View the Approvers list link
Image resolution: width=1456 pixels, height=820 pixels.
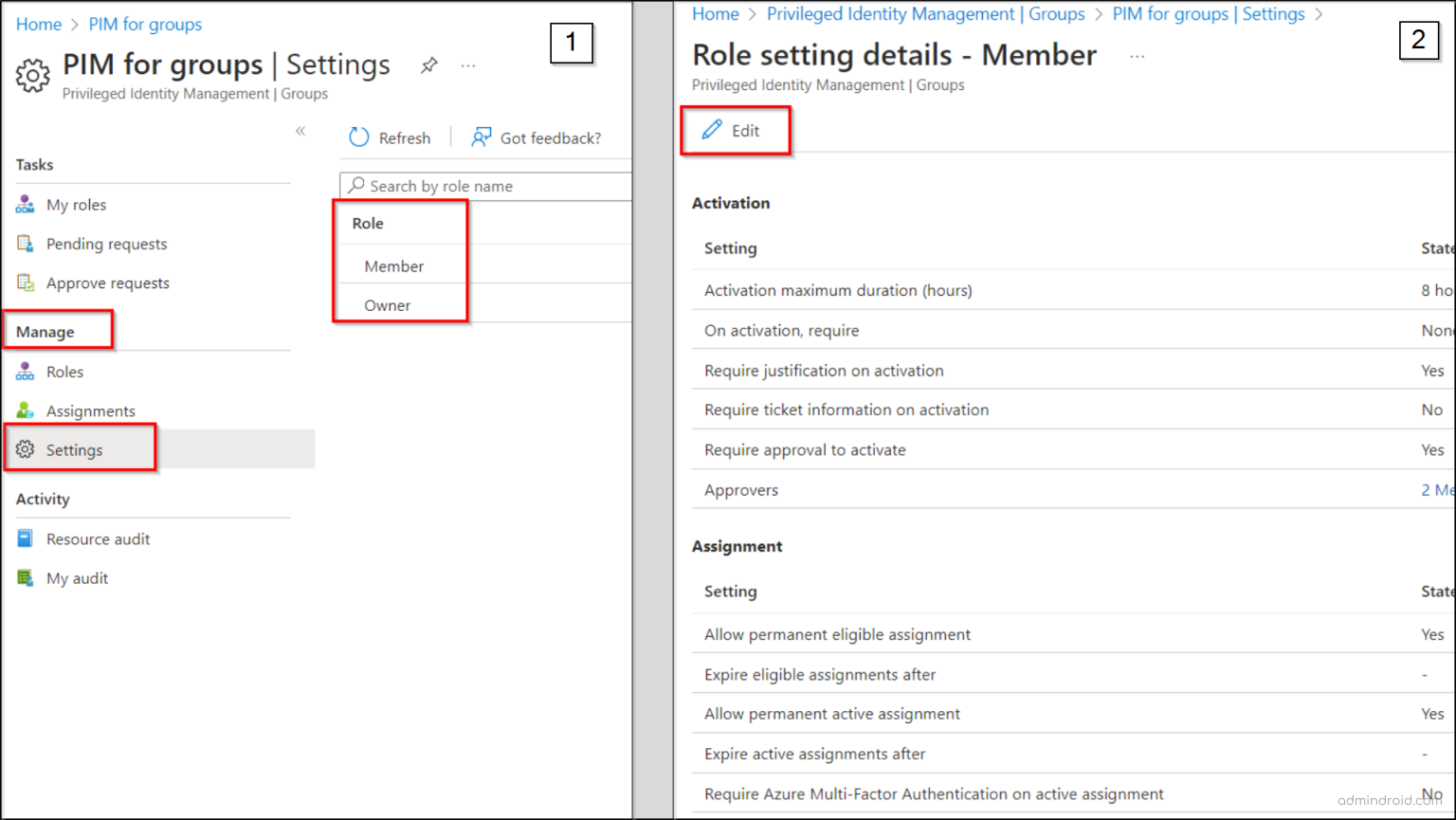[x=1438, y=490]
